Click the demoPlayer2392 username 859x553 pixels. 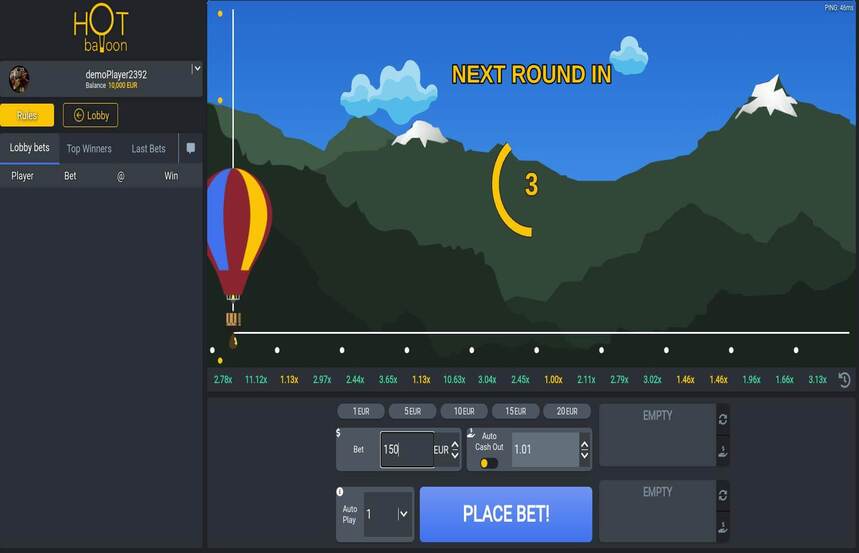116,74
